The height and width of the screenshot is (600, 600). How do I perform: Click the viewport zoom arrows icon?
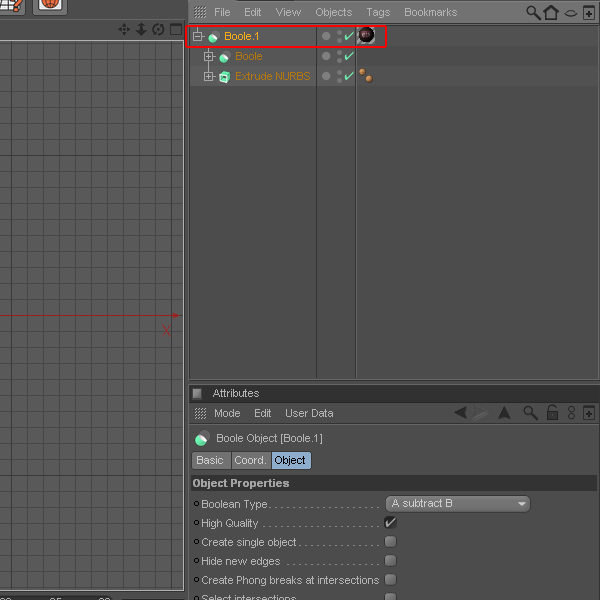coord(141,29)
